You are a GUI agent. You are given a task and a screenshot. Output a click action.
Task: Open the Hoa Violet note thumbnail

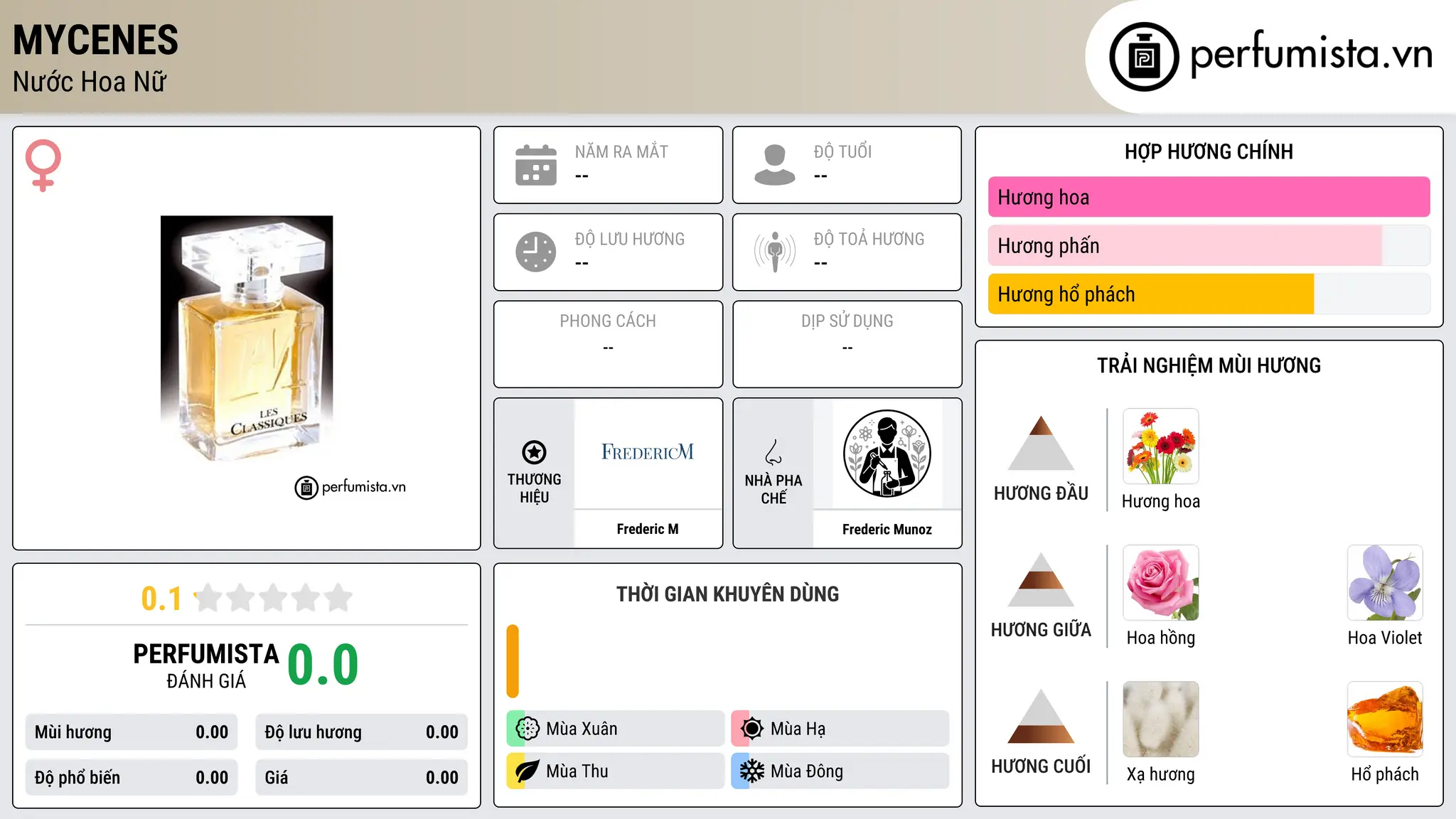(x=1385, y=583)
